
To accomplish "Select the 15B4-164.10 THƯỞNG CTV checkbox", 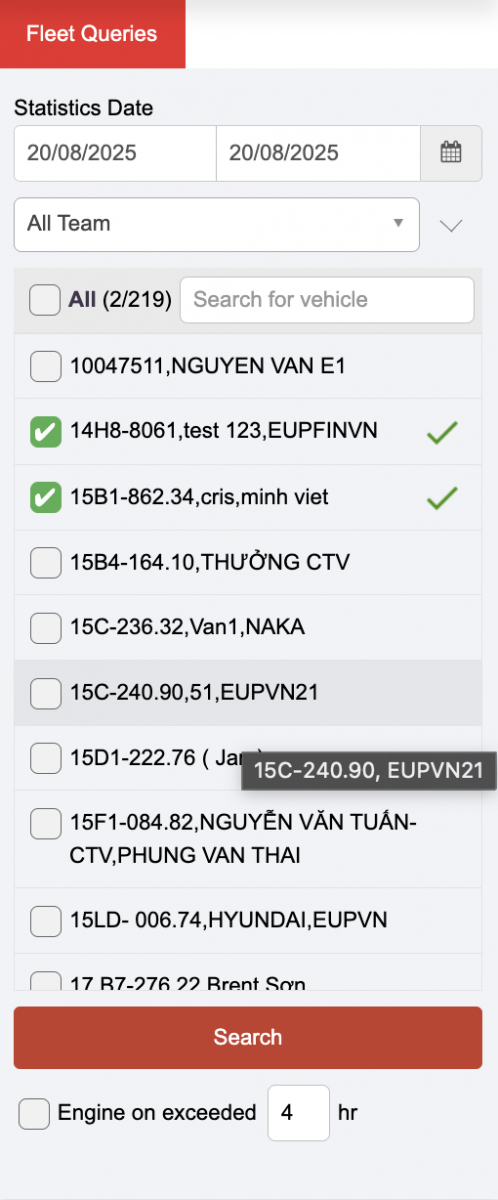I will click(45, 563).
